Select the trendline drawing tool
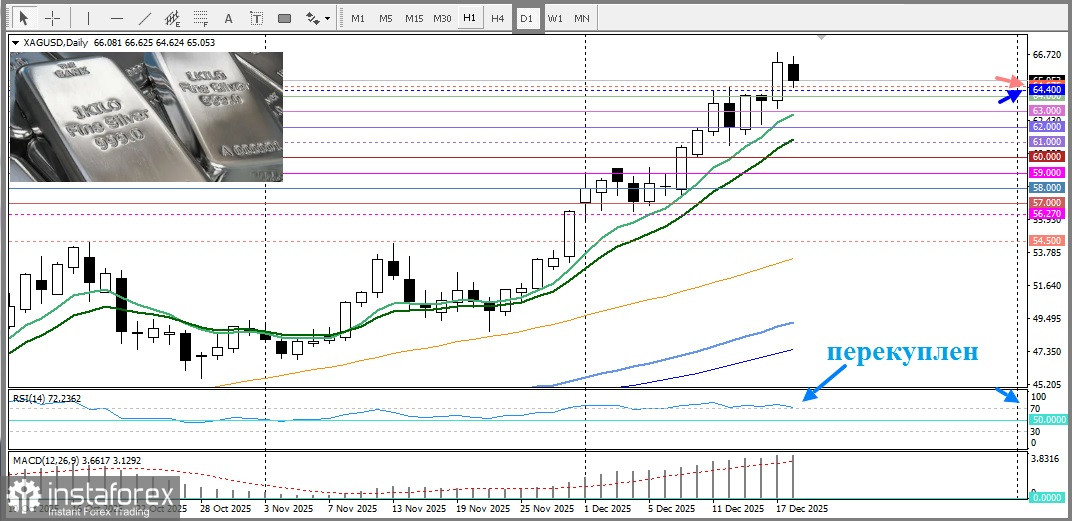 144,18
